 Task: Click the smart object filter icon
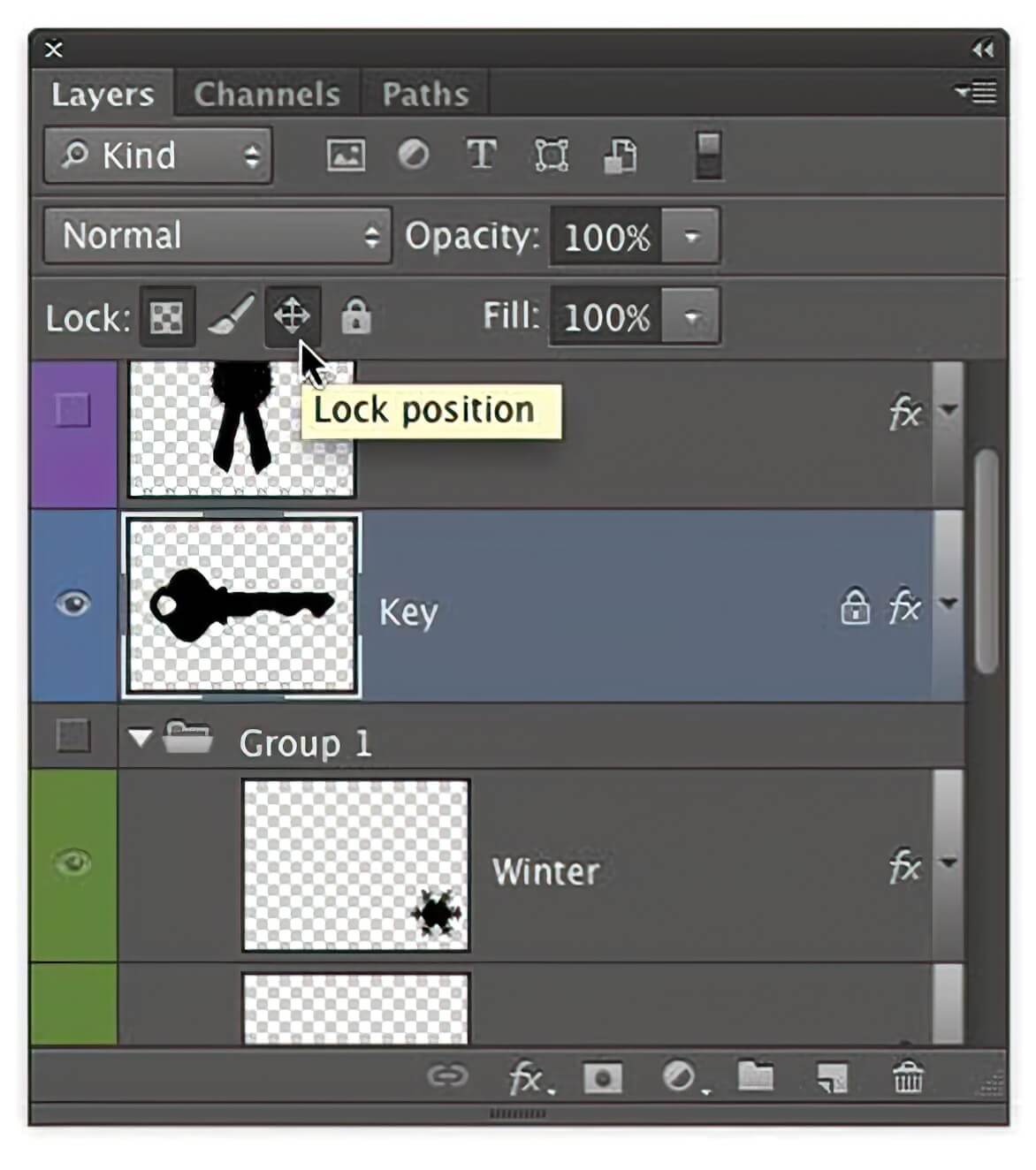coord(620,156)
